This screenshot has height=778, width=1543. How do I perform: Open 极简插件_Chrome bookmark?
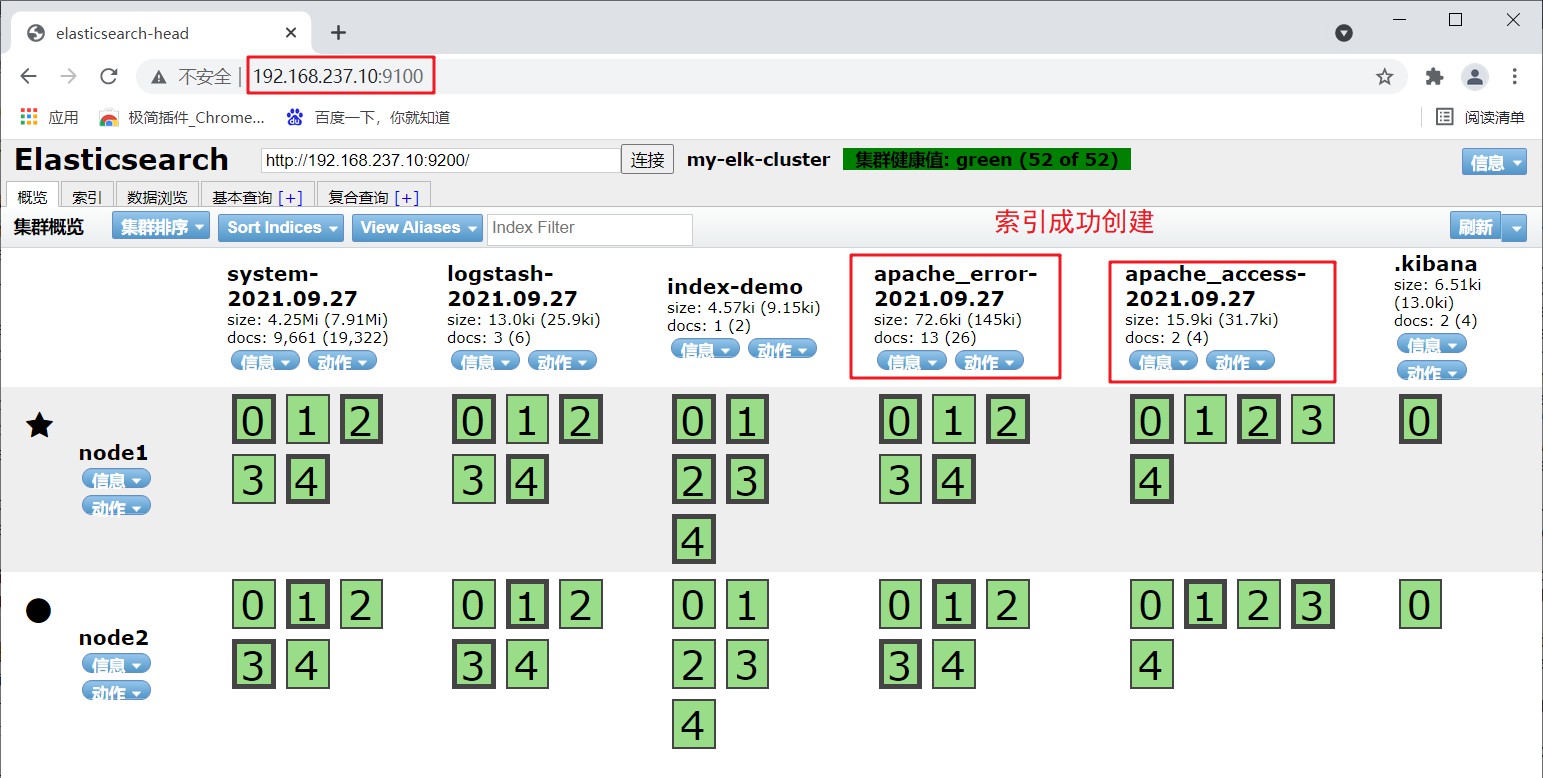(182, 117)
